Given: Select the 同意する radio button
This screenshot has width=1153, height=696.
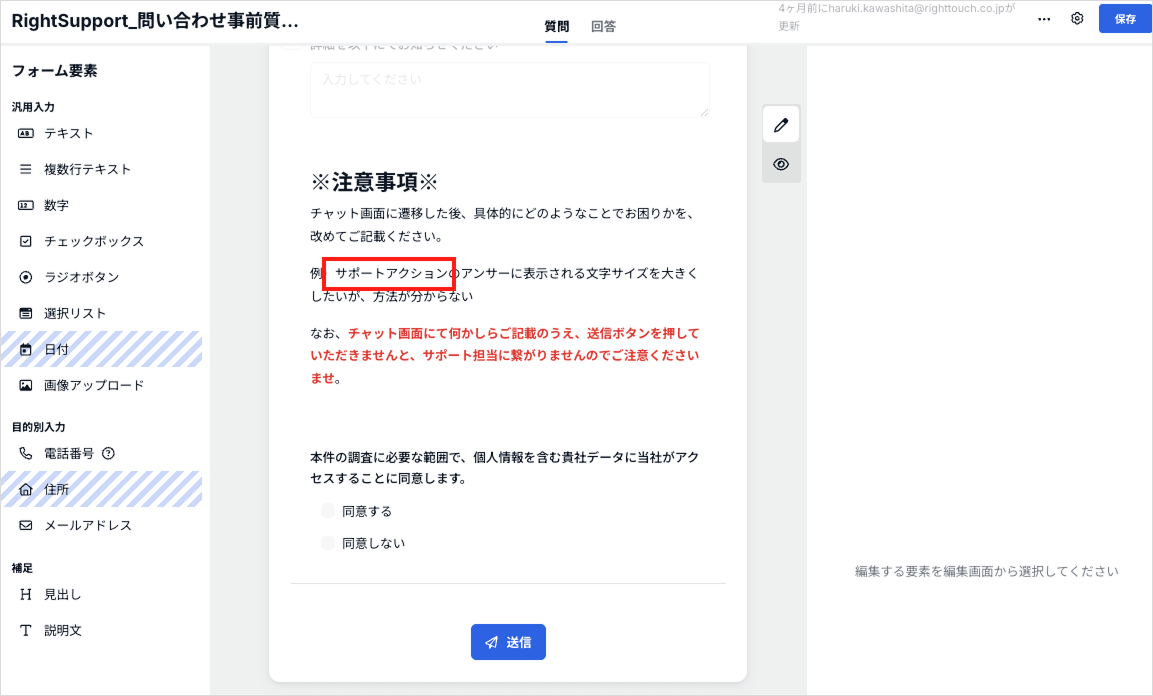Looking at the screenshot, I should click(x=328, y=511).
